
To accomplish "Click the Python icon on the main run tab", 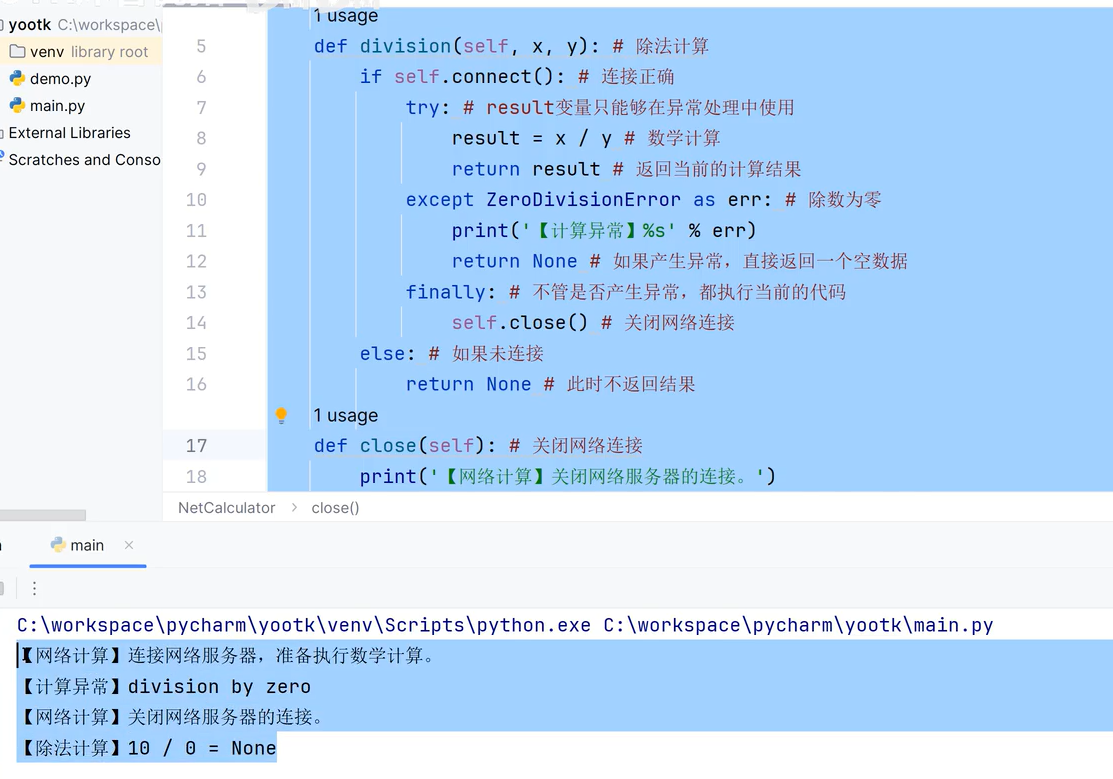I will pos(56,545).
